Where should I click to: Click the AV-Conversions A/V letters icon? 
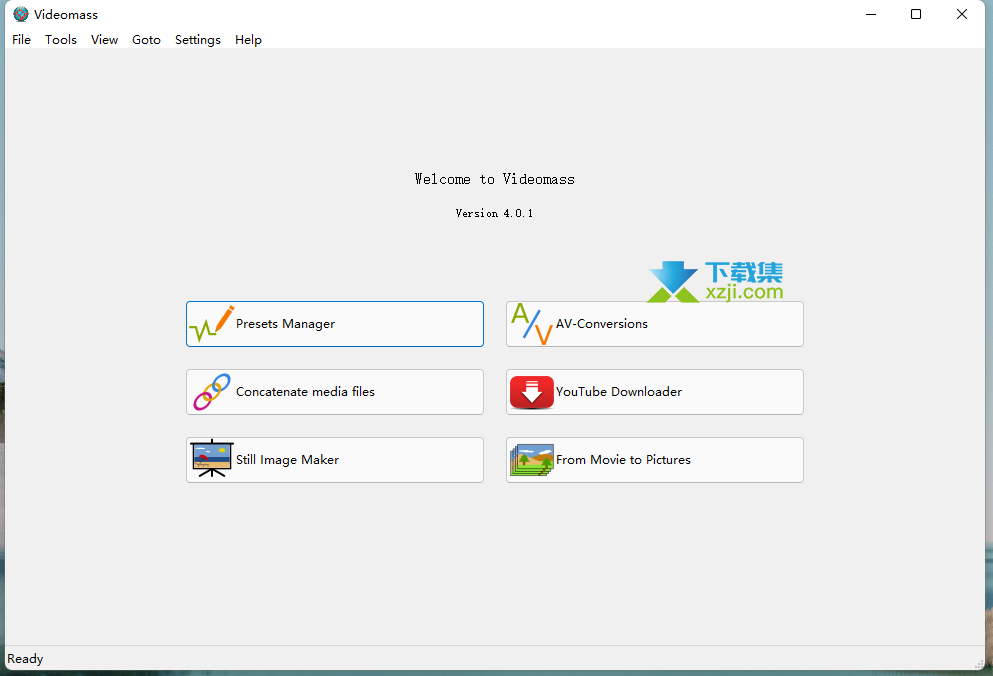(532, 324)
